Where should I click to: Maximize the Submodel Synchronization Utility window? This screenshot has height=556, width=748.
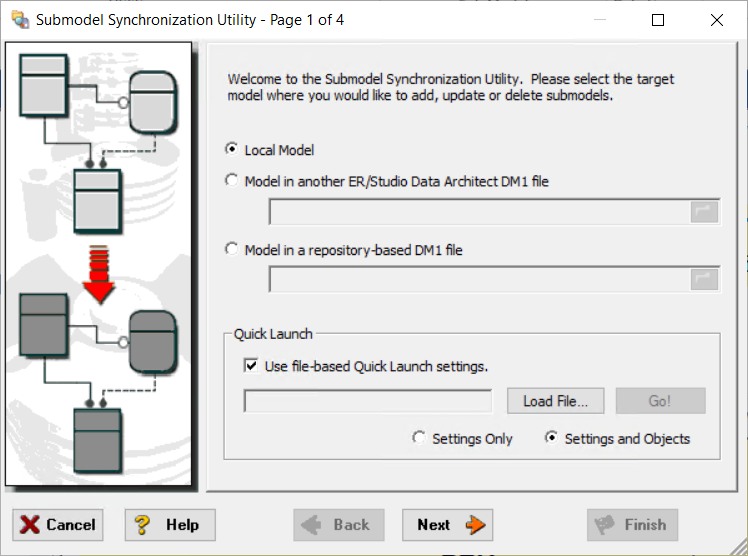[x=658, y=20]
